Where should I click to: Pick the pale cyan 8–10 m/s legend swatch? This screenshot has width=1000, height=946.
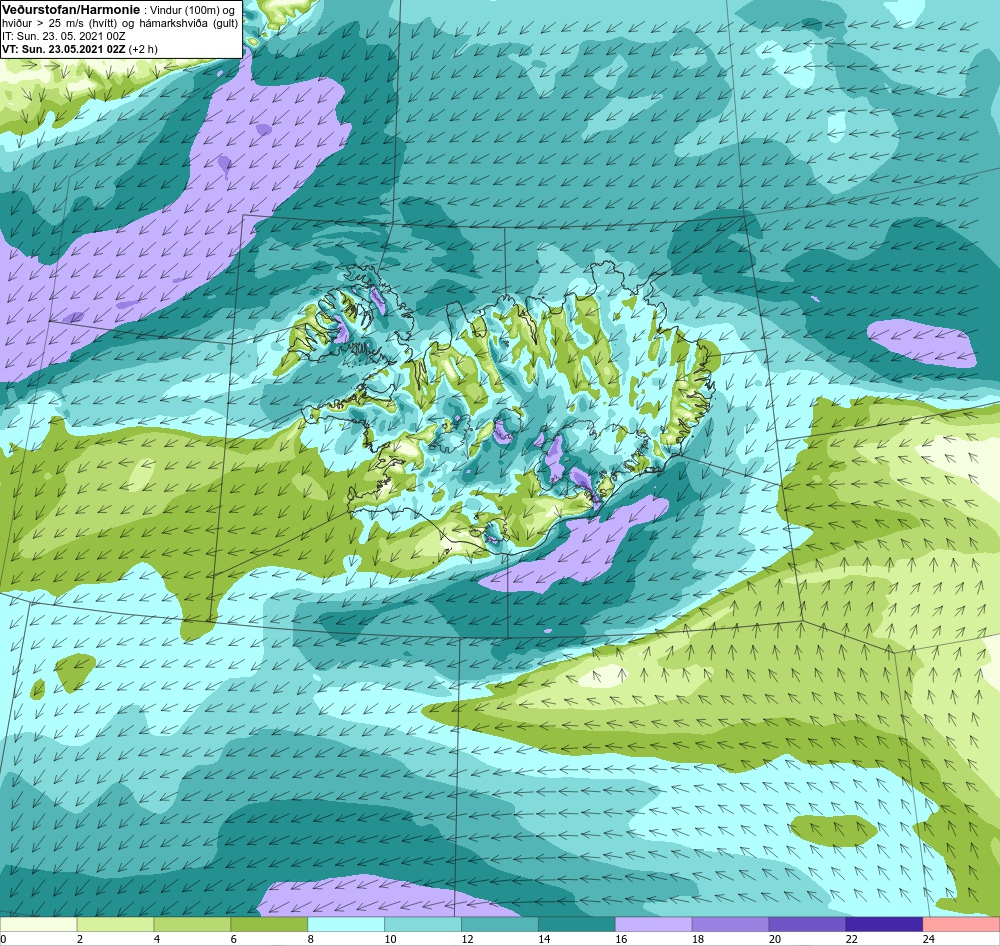click(346, 925)
